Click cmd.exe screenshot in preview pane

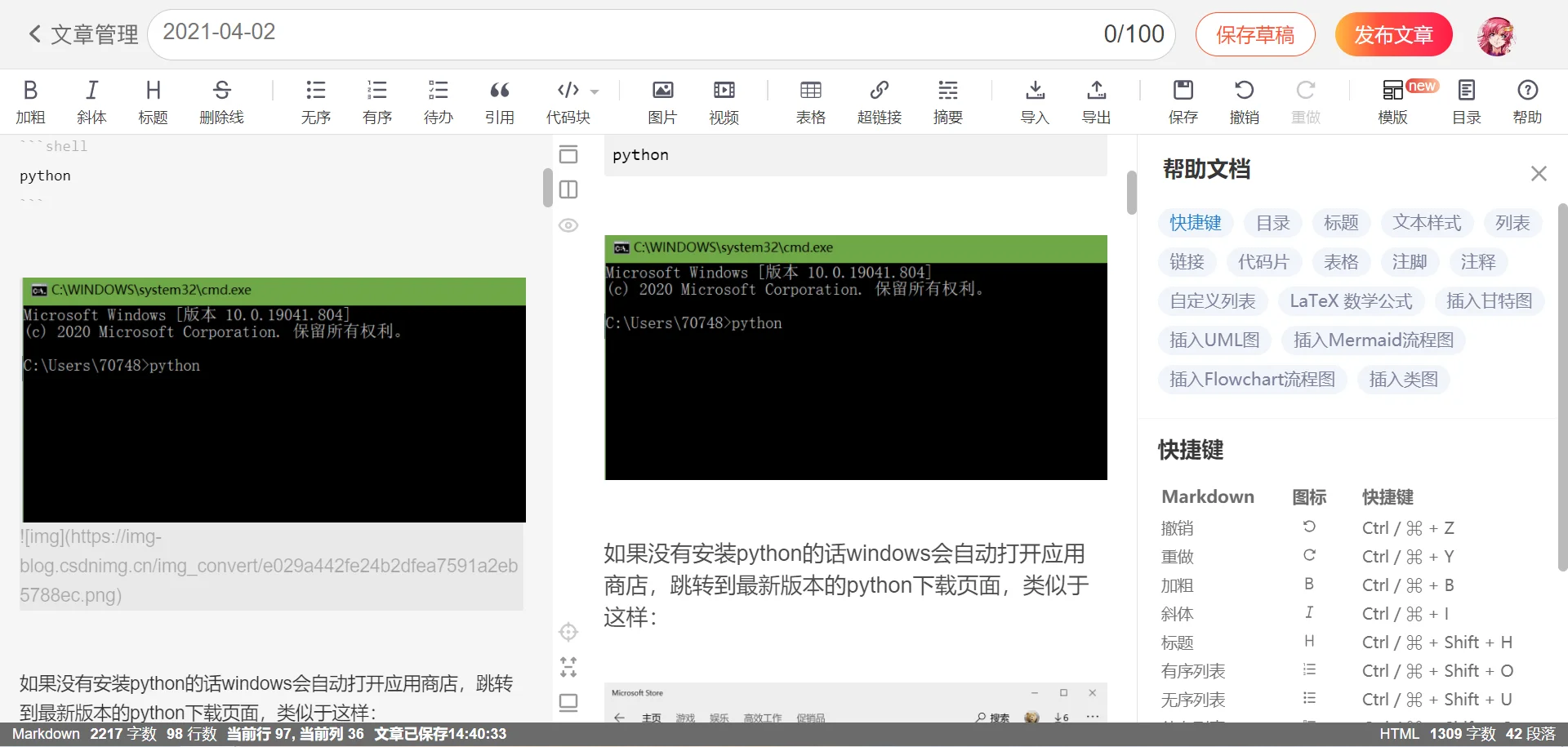pos(856,358)
